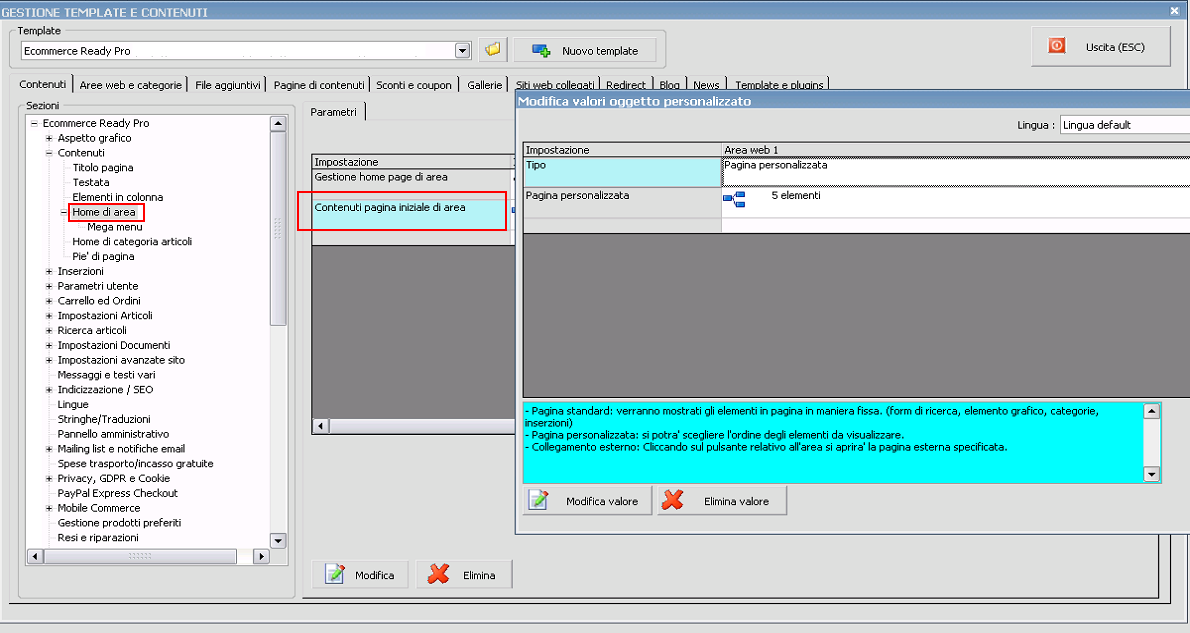Click Sezioni horizontal scrollbar right arrow
Screen dimensions: 1190x633
(x=261, y=556)
